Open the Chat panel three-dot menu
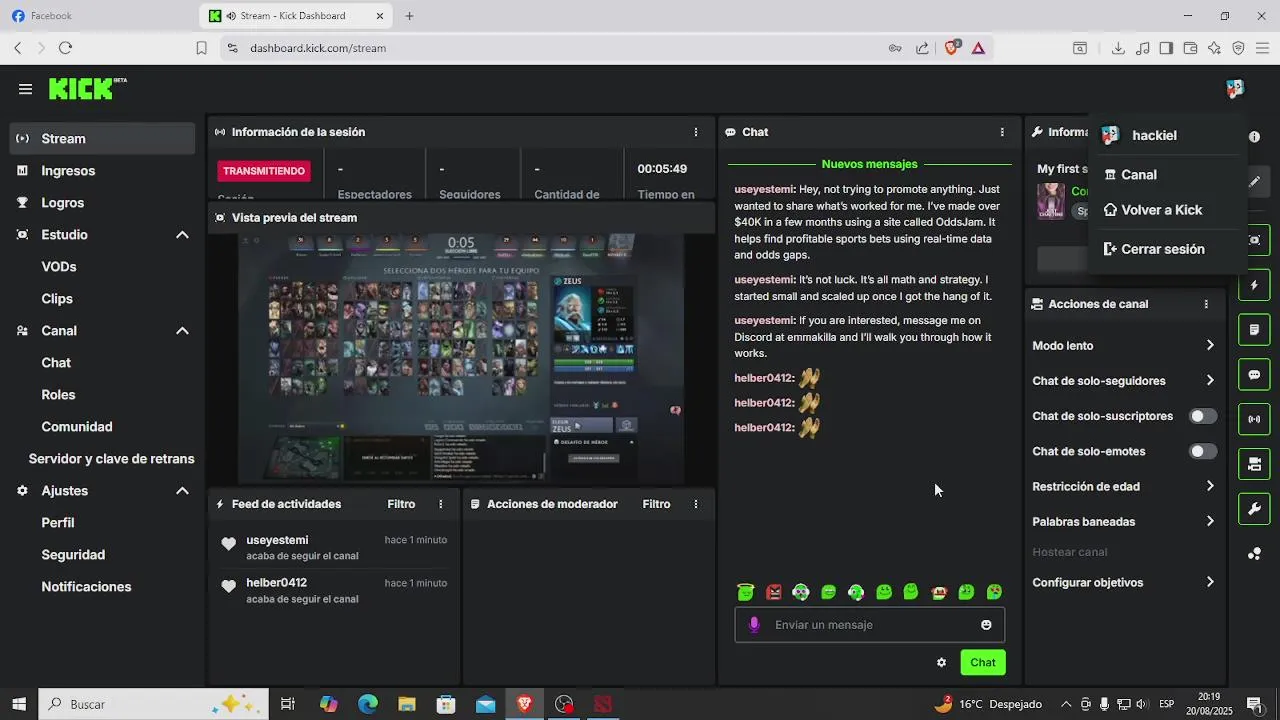This screenshot has height=720, width=1280. (1002, 132)
